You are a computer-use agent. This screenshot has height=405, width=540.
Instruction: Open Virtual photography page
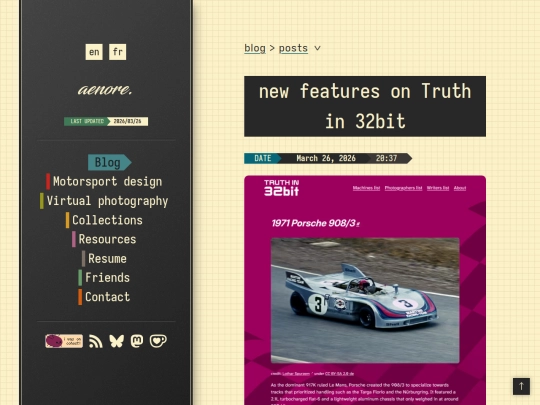(x=104, y=201)
